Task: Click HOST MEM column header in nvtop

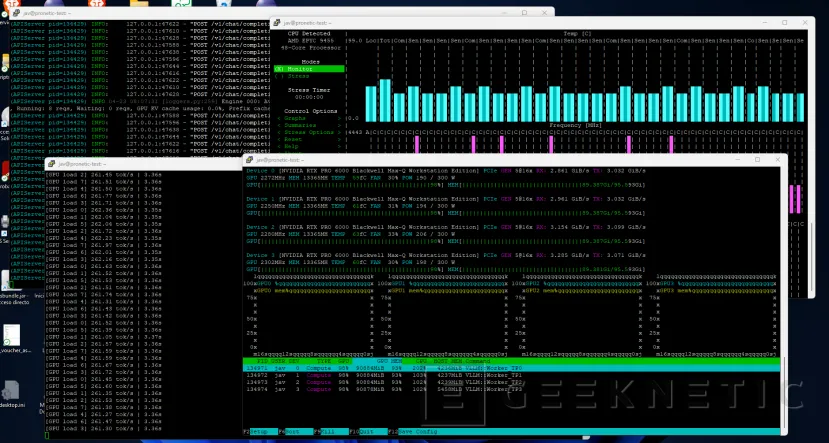Action: [447, 361]
